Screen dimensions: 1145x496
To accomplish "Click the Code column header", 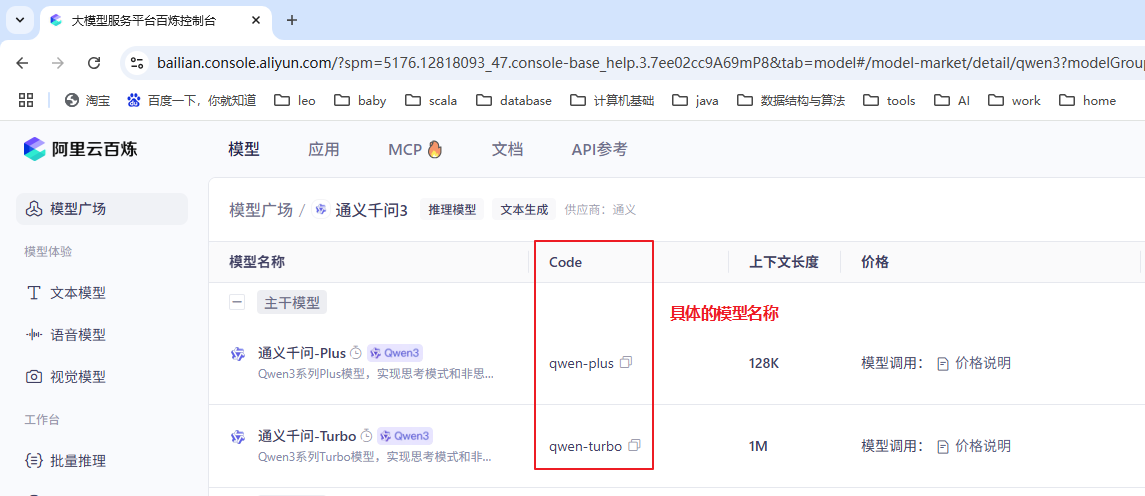I will (566, 262).
